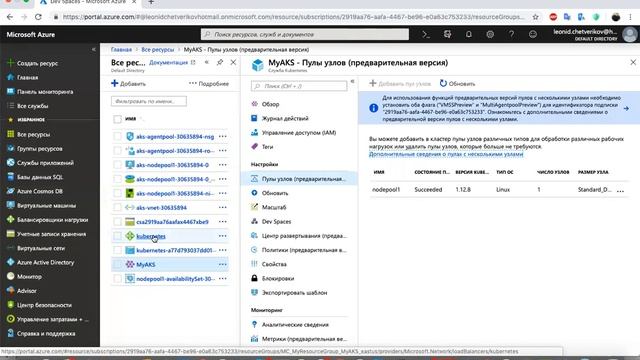
Task: Collapse the MyAKS resource menu
Action: pyautogui.click(x=352, y=82)
